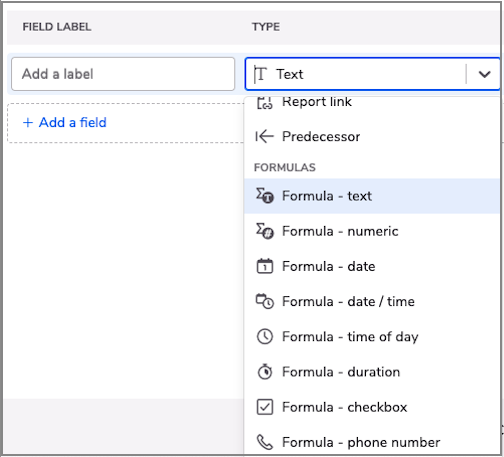Choose Formula - duration option
The height and width of the screenshot is (457, 504).
click(x=372, y=372)
